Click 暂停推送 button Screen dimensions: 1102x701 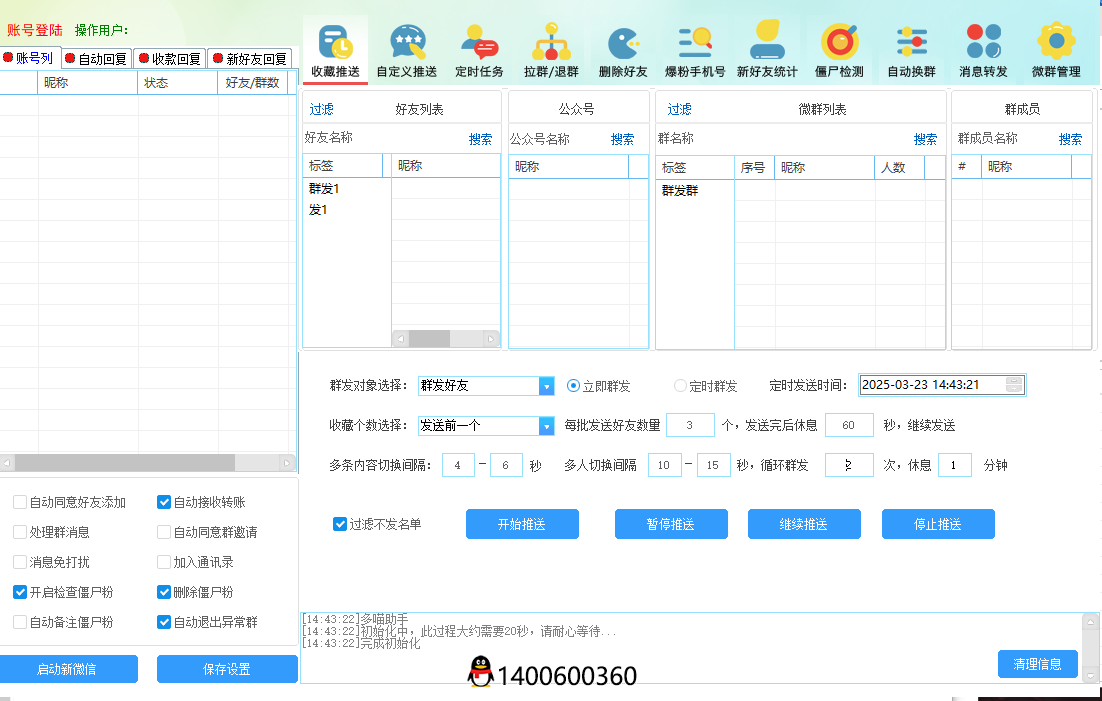click(671, 524)
